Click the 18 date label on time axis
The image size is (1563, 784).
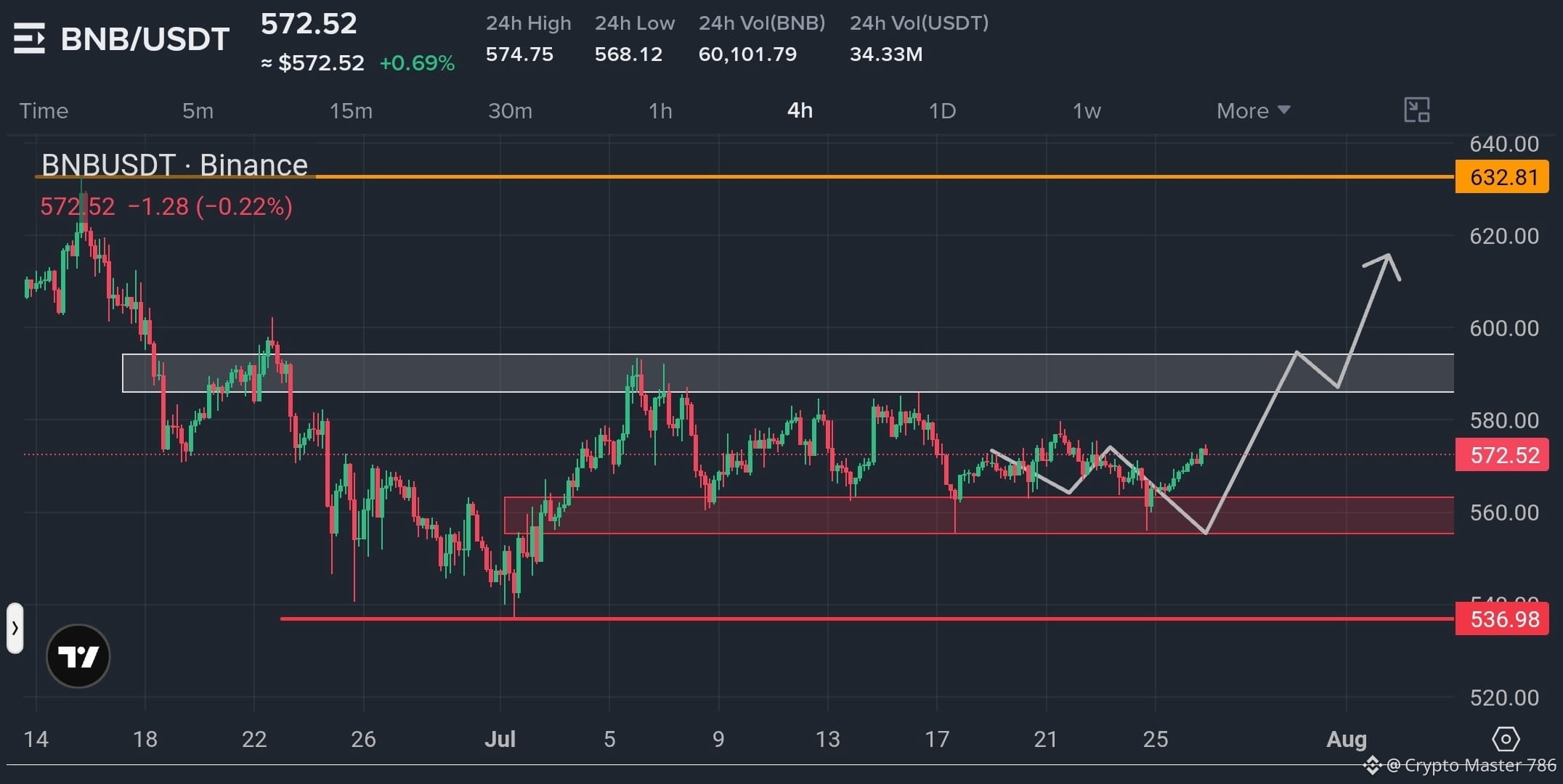point(145,740)
